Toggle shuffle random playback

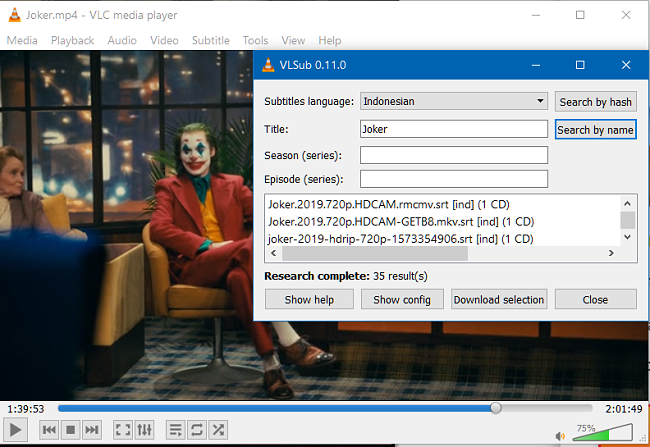coord(218,430)
